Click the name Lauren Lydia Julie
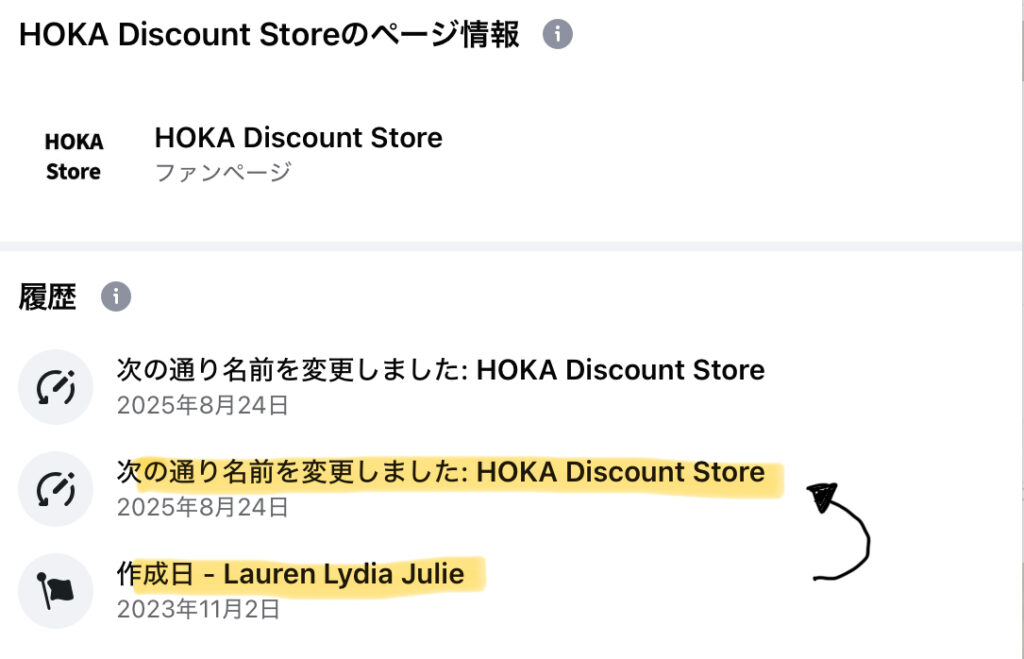Image resolution: width=1024 pixels, height=659 pixels. pyautogui.click(x=343, y=575)
